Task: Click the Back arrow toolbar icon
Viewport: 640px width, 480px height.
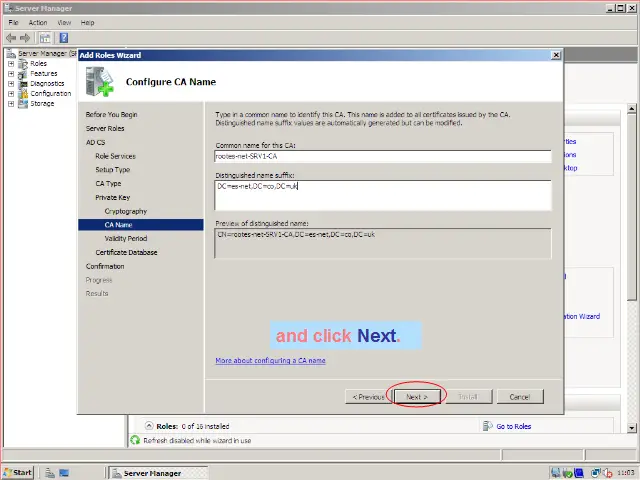Action: (11, 38)
